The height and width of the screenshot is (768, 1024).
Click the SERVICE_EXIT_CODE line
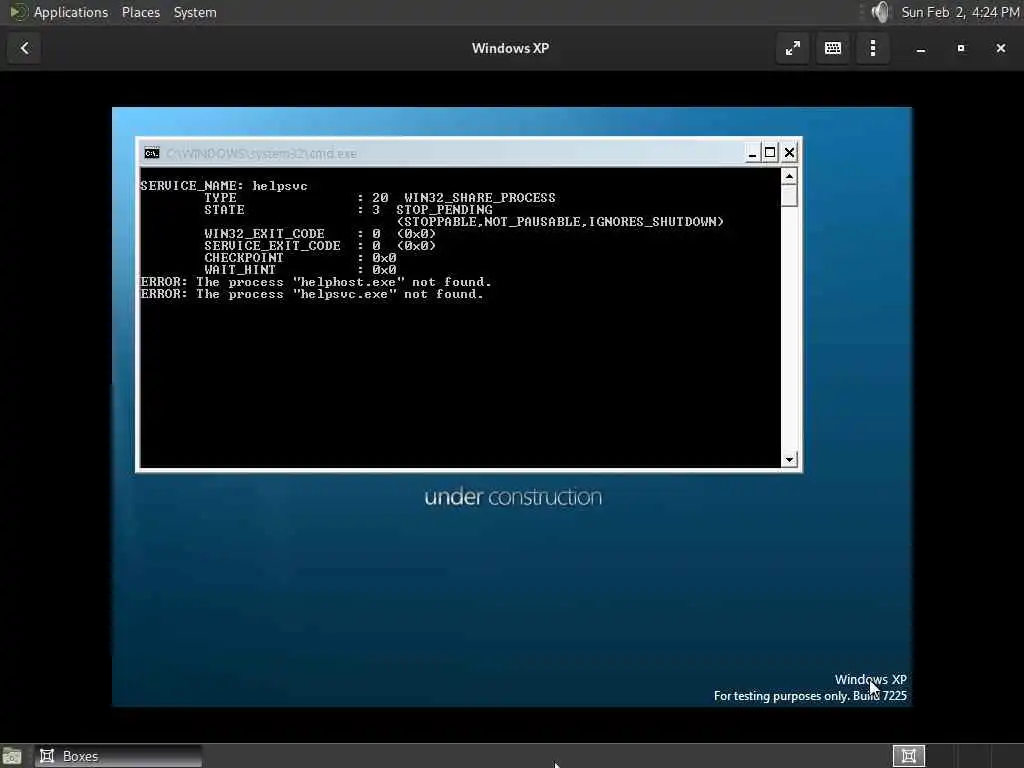click(x=319, y=246)
